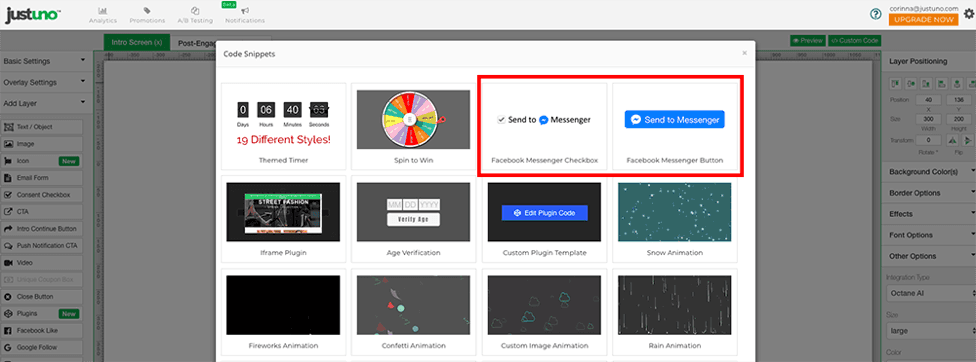
Task: Click the help question mark icon
Action: (876, 14)
